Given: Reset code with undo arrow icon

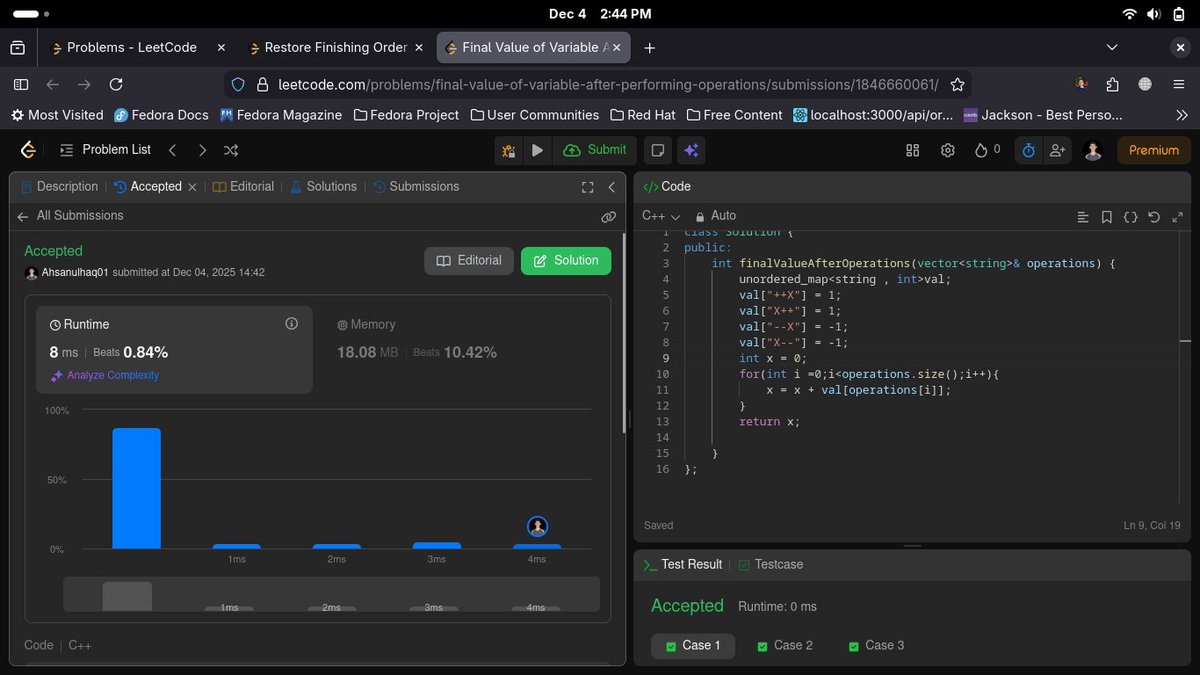Looking at the screenshot, I should tap(1154, 216).
